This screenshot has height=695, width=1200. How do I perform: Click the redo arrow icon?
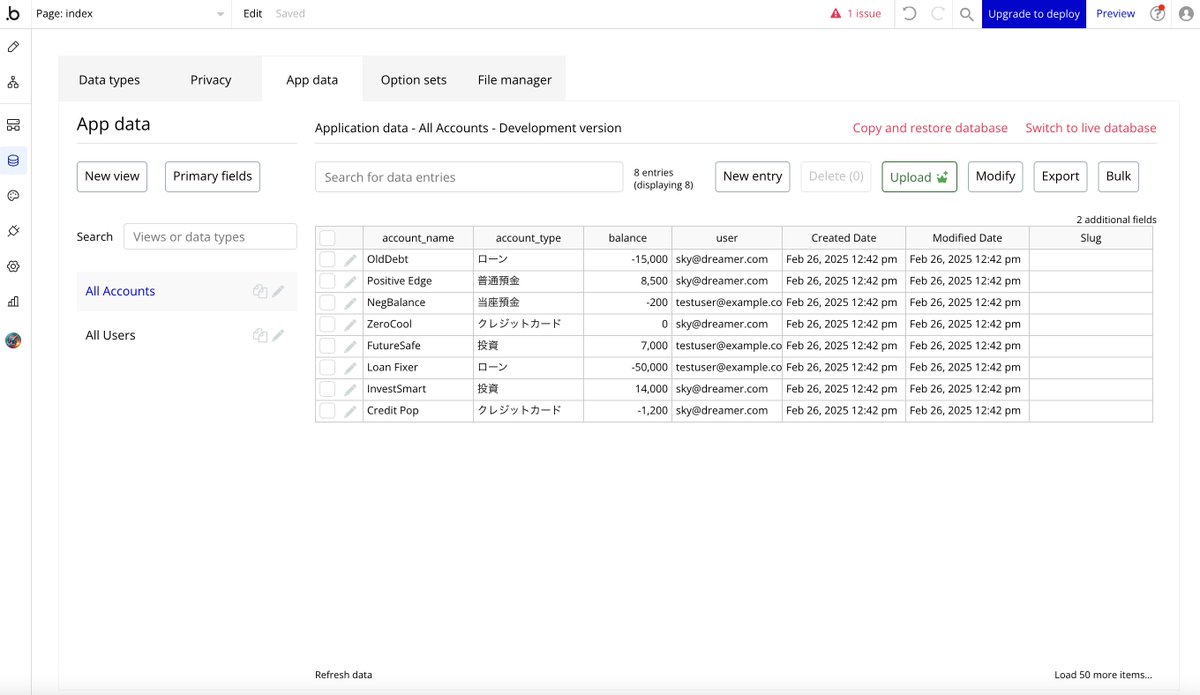(x=938, y=14)
